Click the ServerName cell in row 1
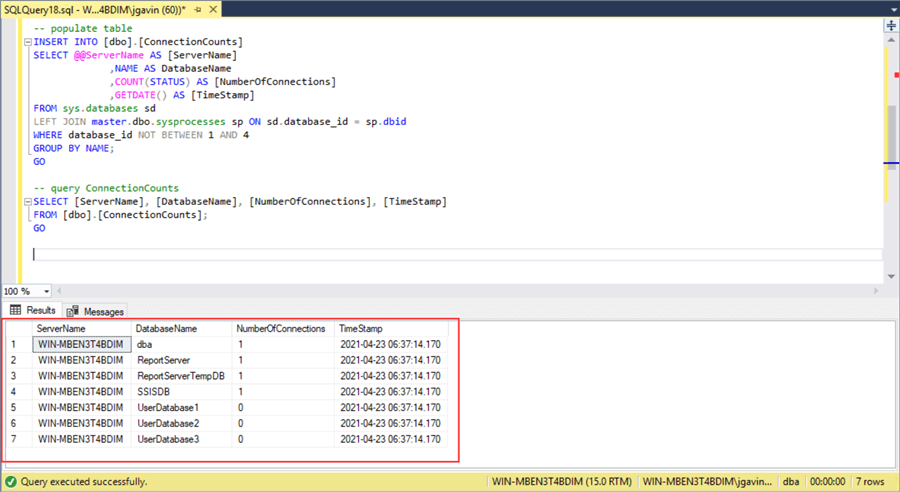The width and height of the screenshot is (900, 492). click(82, 344)
